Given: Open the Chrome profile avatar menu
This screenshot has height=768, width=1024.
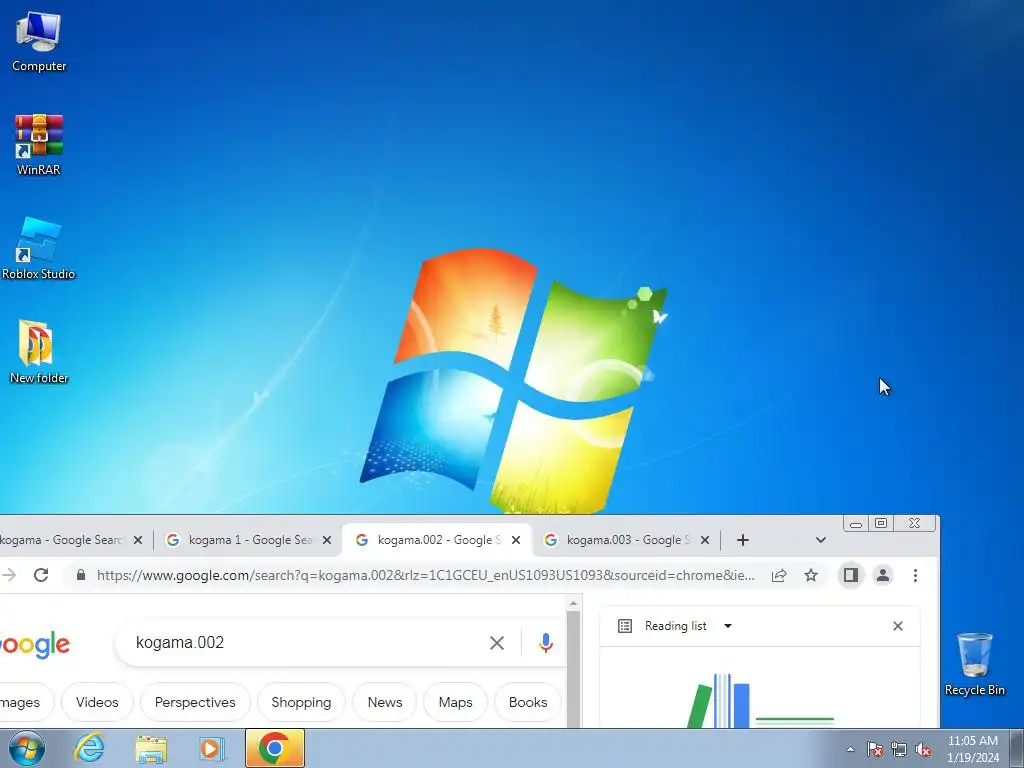Looking at the screenshot, I should (883, 575).
